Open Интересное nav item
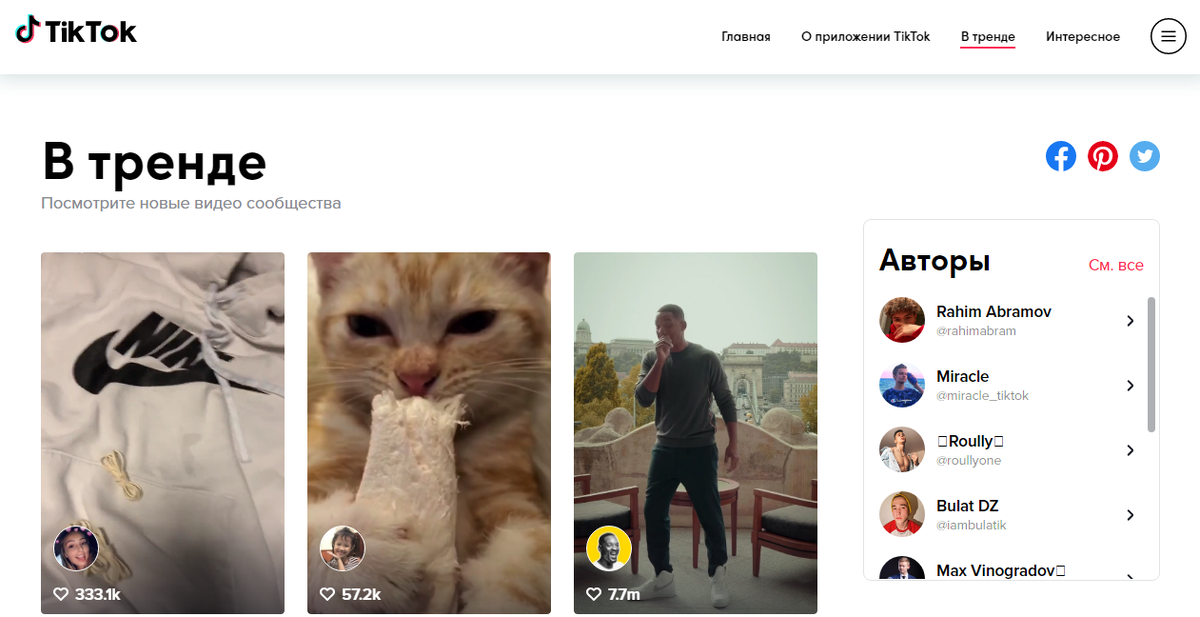This screenshot has width=1200, height=617. click(x=1083, y=37)
